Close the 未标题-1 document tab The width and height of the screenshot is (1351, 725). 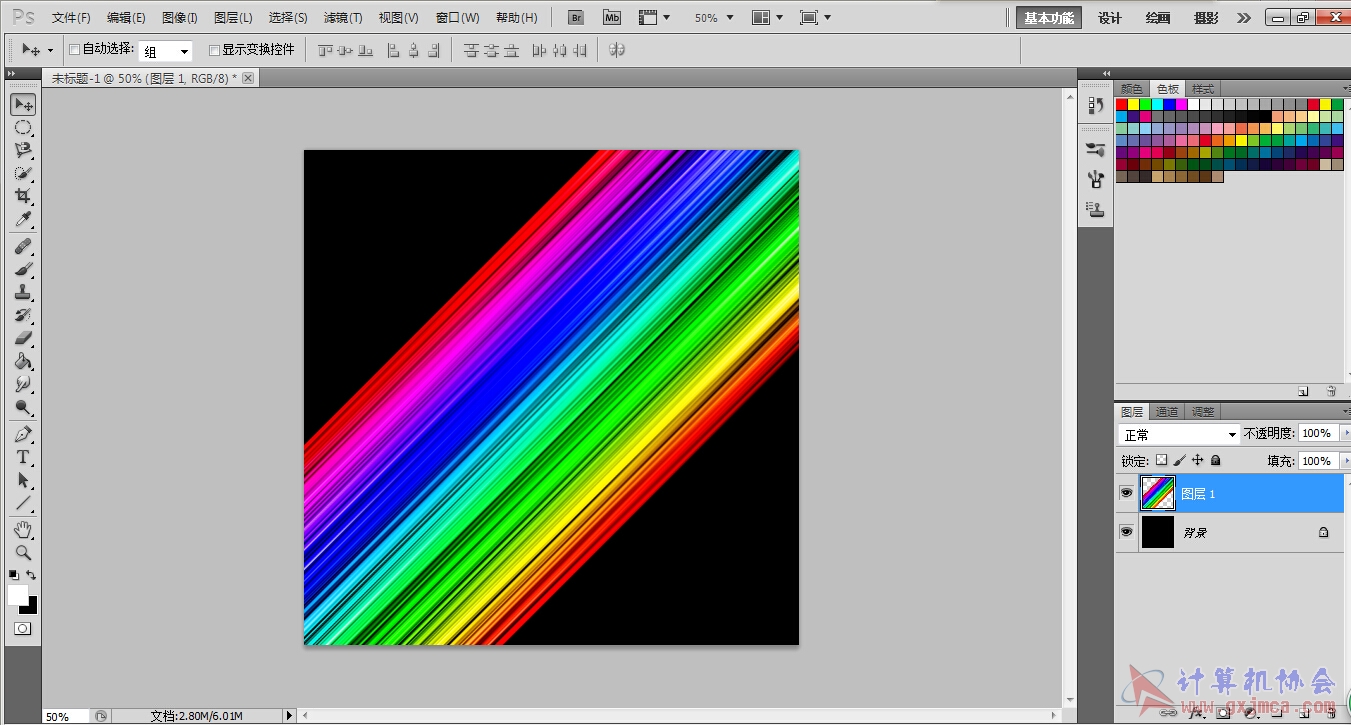click(x=248, y=78)
